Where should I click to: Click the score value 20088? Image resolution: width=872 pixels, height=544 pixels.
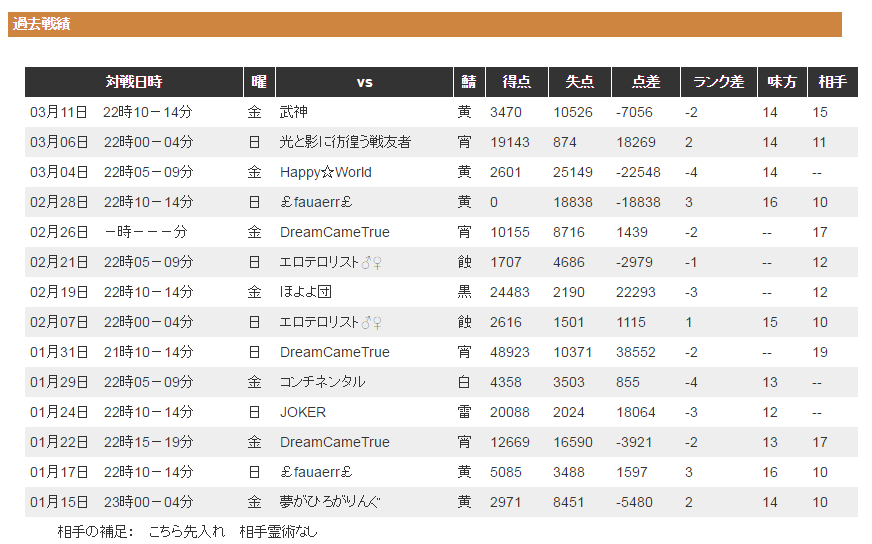[x=510, y=413]
